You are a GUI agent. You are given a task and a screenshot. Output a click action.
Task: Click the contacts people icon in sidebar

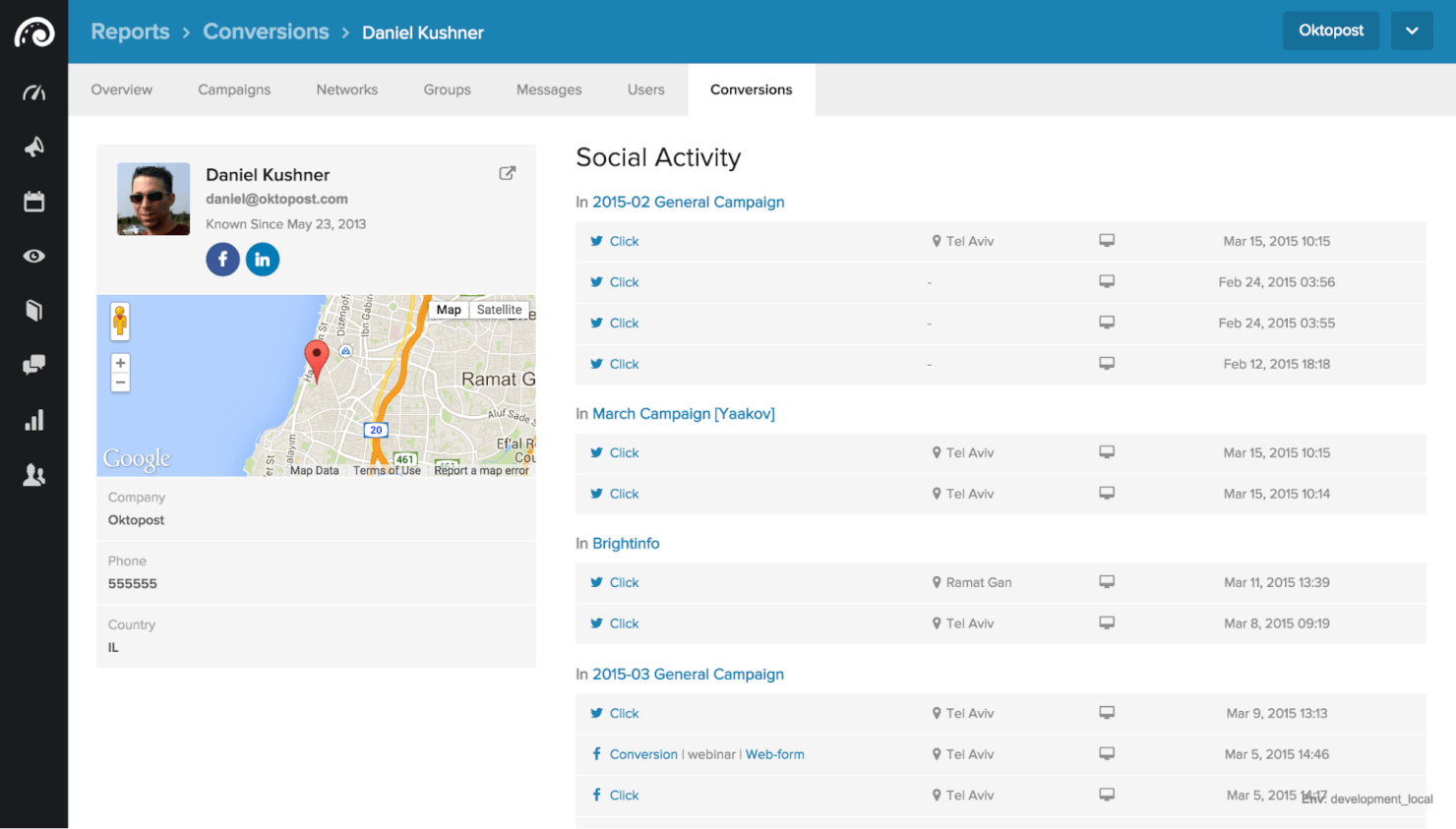coord(33,474)
